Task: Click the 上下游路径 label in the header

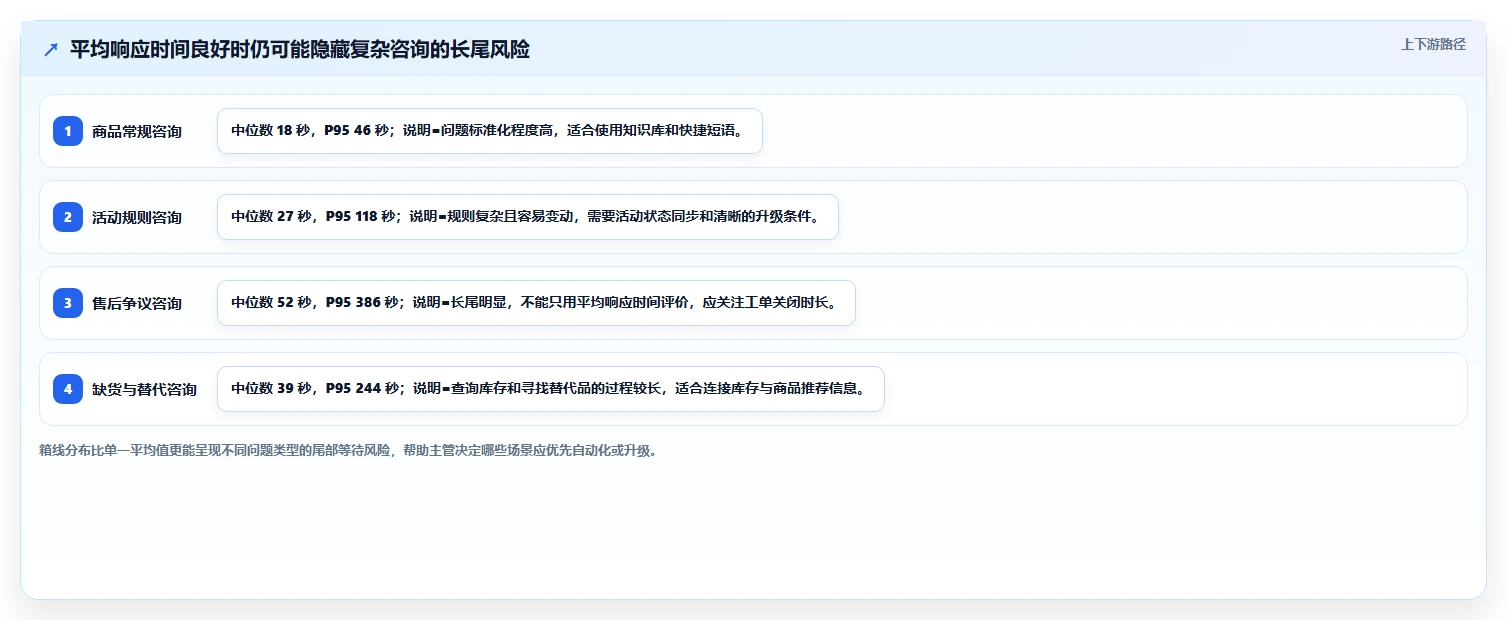Action: [x=1433, y=44]
